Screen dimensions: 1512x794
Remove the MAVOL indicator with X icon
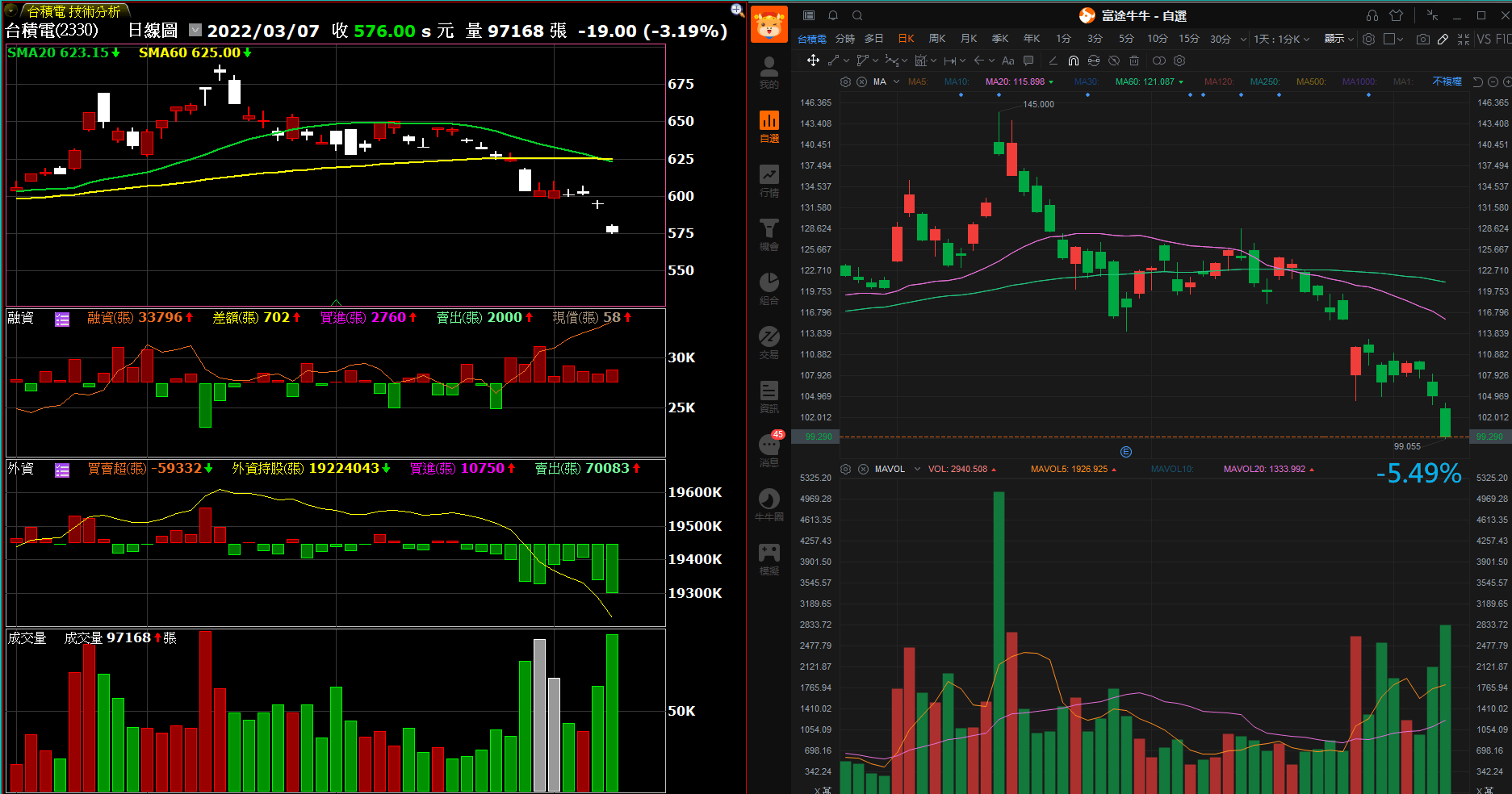click(863, 469)
